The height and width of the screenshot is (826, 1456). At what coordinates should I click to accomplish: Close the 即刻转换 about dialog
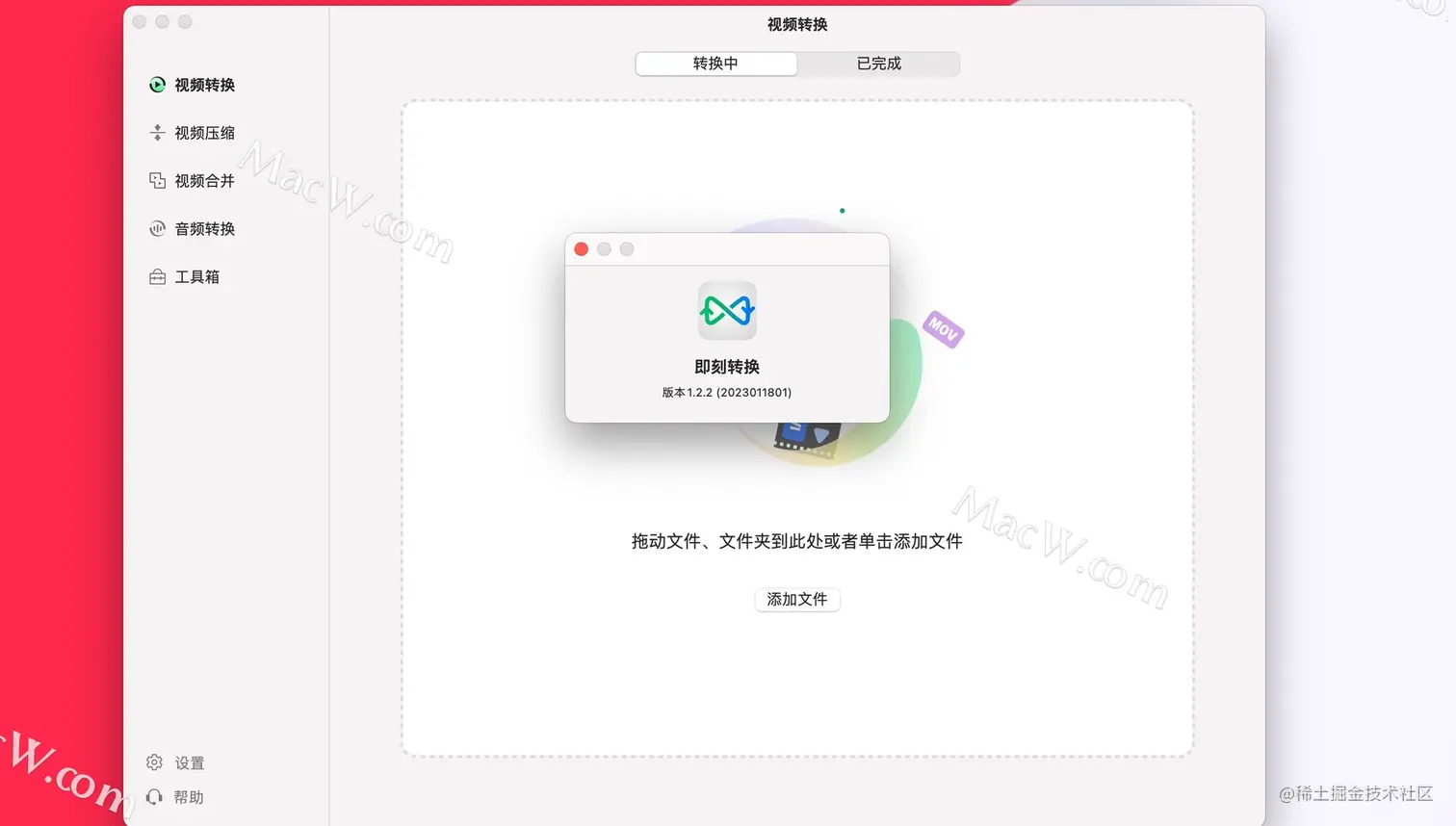pos(581,249)
